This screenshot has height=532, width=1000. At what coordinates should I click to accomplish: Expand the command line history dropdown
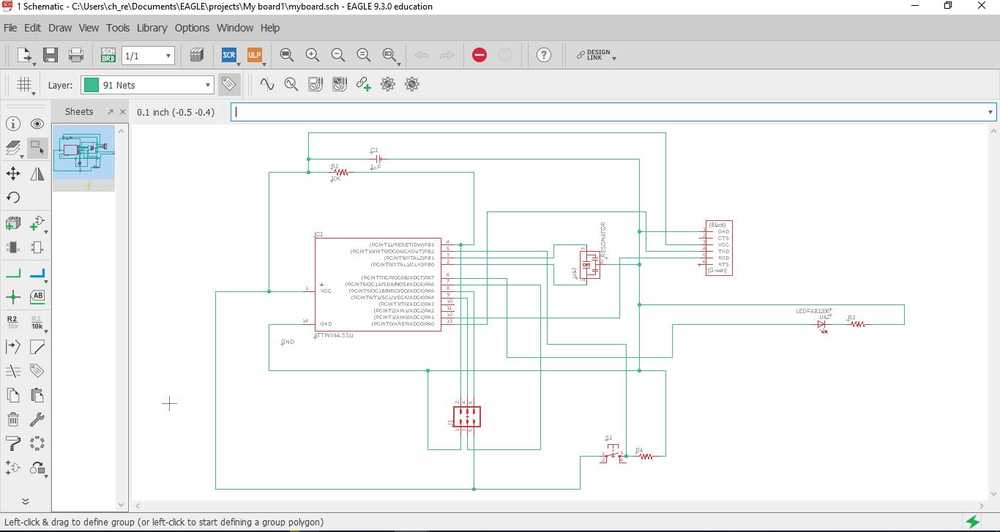[990, 112]
